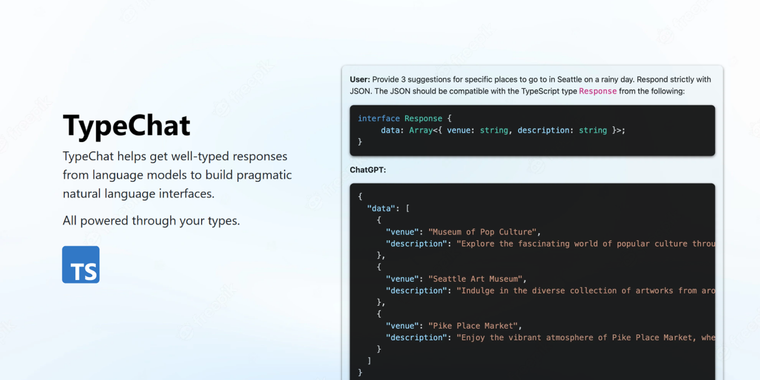Click the description starting 'Indulge in the diverse'
Viewport: 760px width, 380px height.
(x=586, y=291)
